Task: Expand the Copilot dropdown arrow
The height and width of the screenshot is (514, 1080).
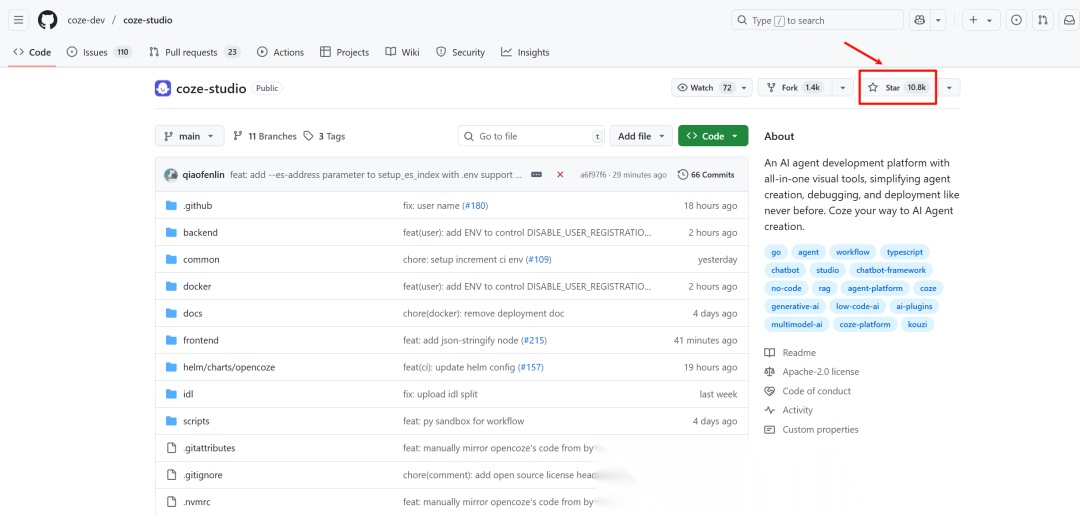Action: click(938, 20)
